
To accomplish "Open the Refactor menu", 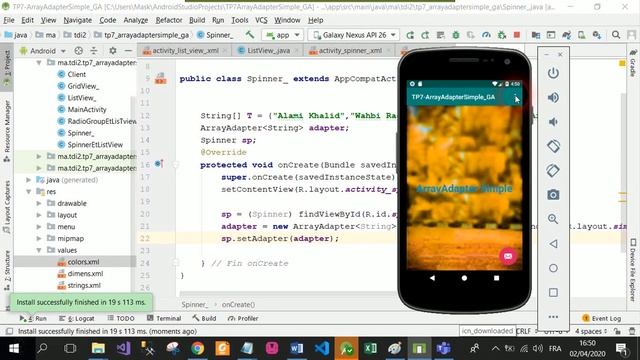I will [x=169, y=20].
